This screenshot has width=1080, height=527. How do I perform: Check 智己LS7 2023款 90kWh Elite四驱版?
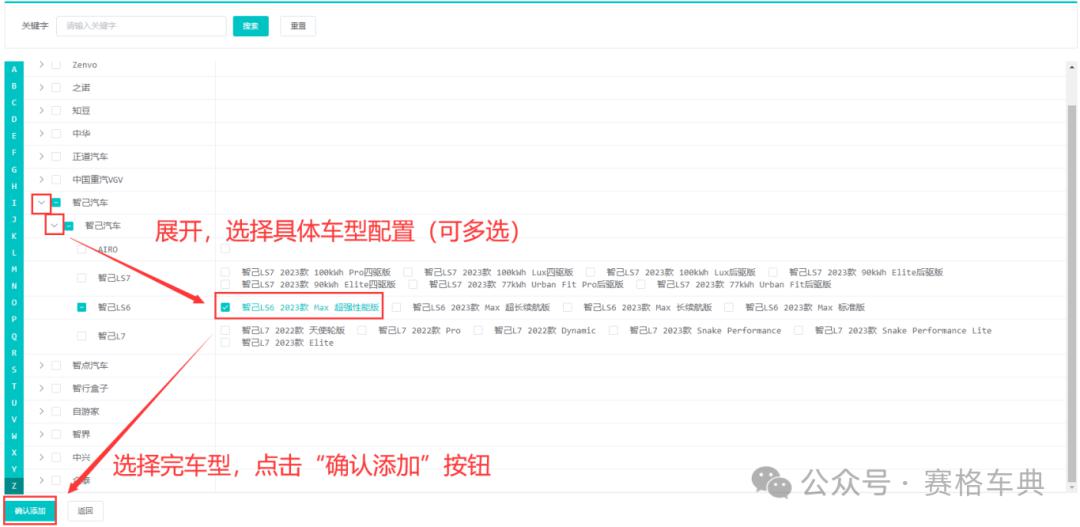225,284
